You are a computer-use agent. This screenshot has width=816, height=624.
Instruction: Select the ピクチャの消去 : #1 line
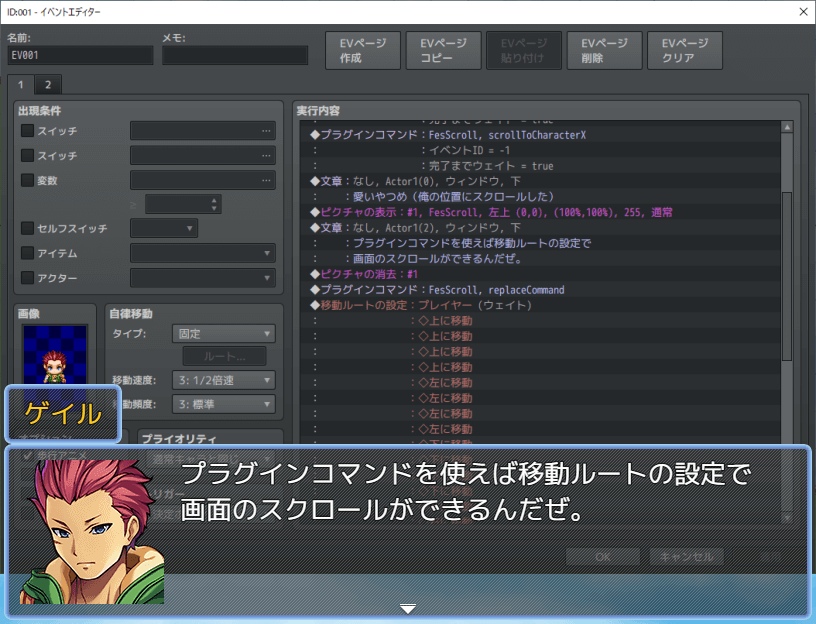click(x=540, y=274)
